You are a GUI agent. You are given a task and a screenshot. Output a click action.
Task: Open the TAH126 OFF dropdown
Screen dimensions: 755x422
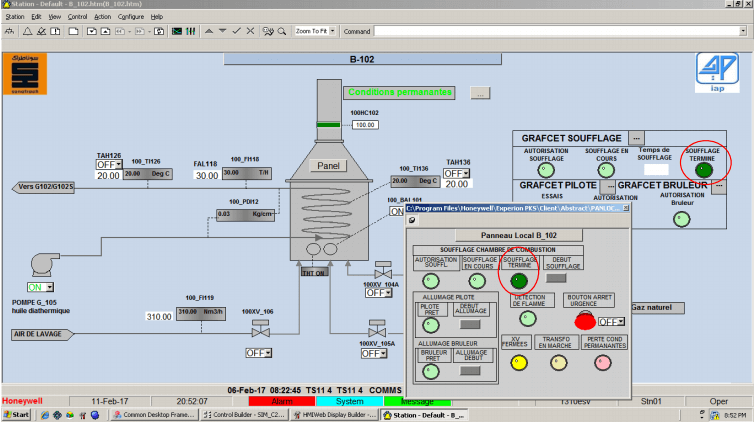coord(108,164)
